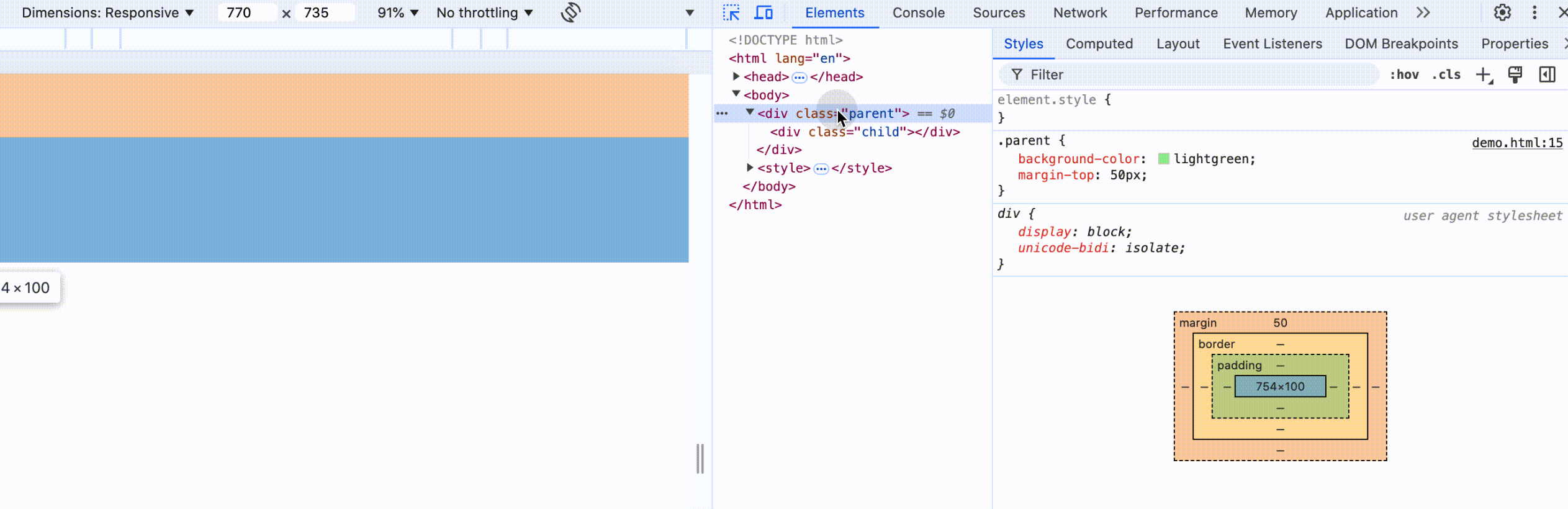
Task: Open the No throttling dropdown
Action: [485, 13]
